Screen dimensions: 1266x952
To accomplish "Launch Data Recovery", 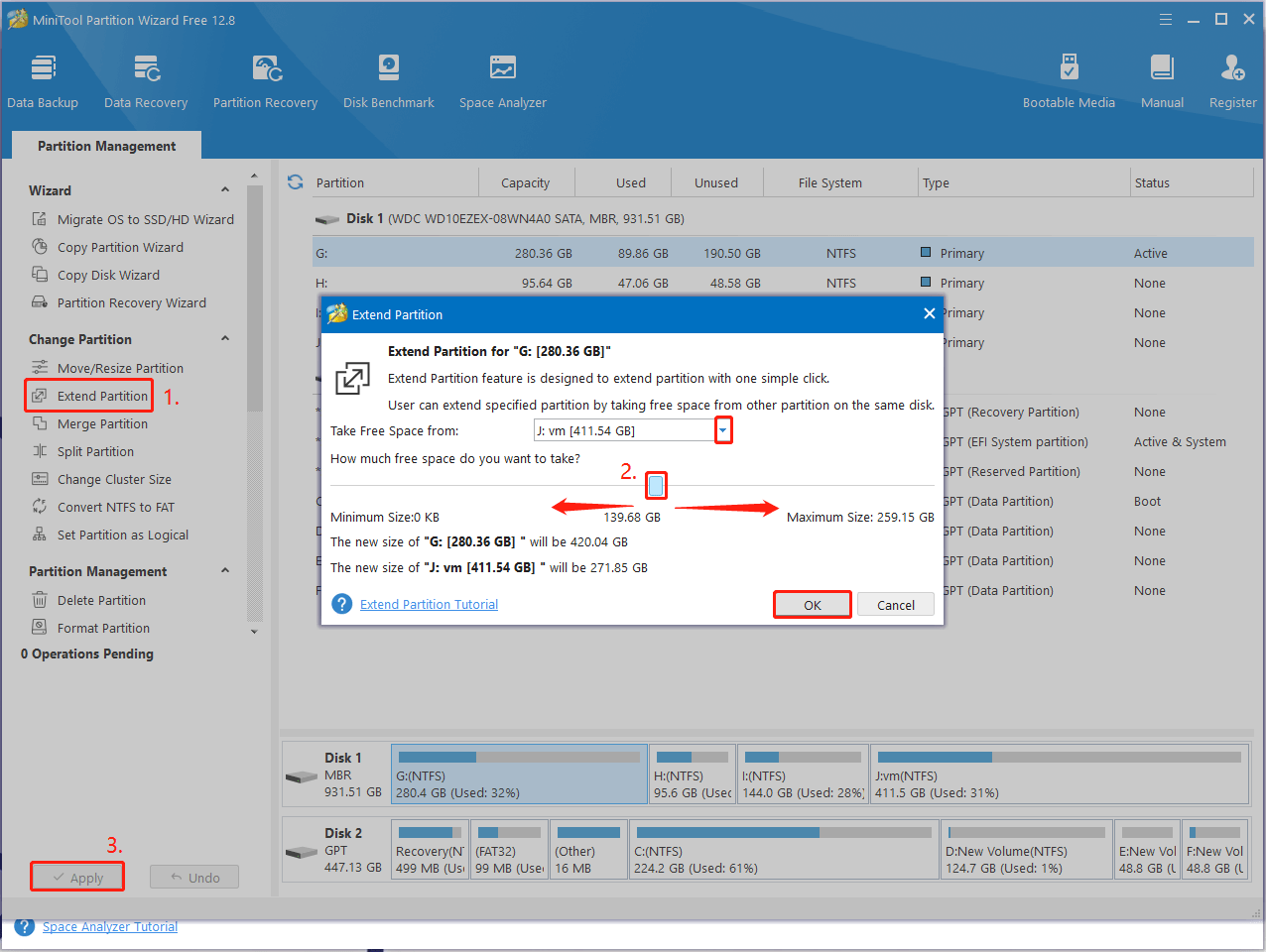I will [146, 81].
